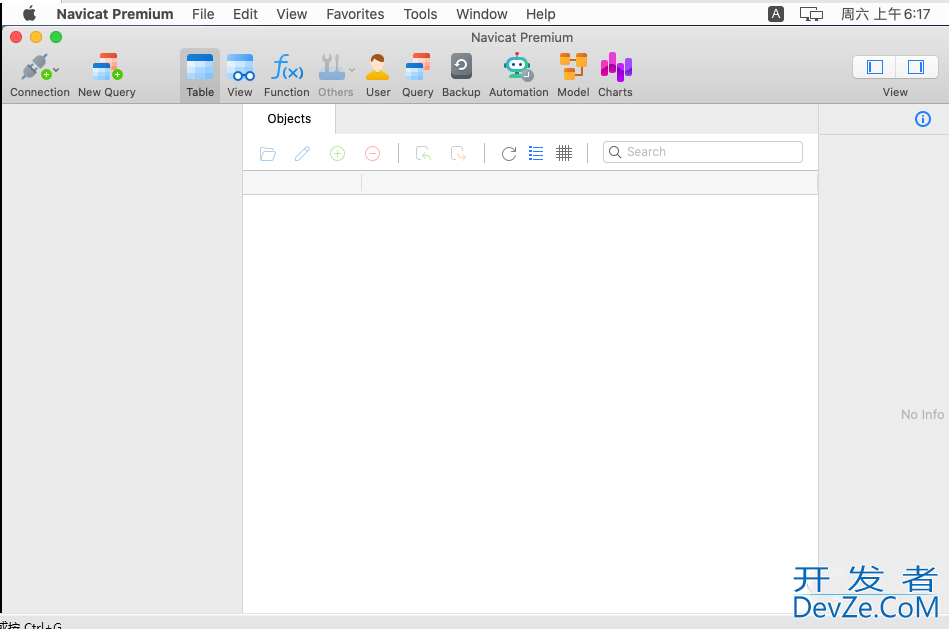Open the Connection dropdown arrow
949x629 pixels.
(x=56, y=70)
